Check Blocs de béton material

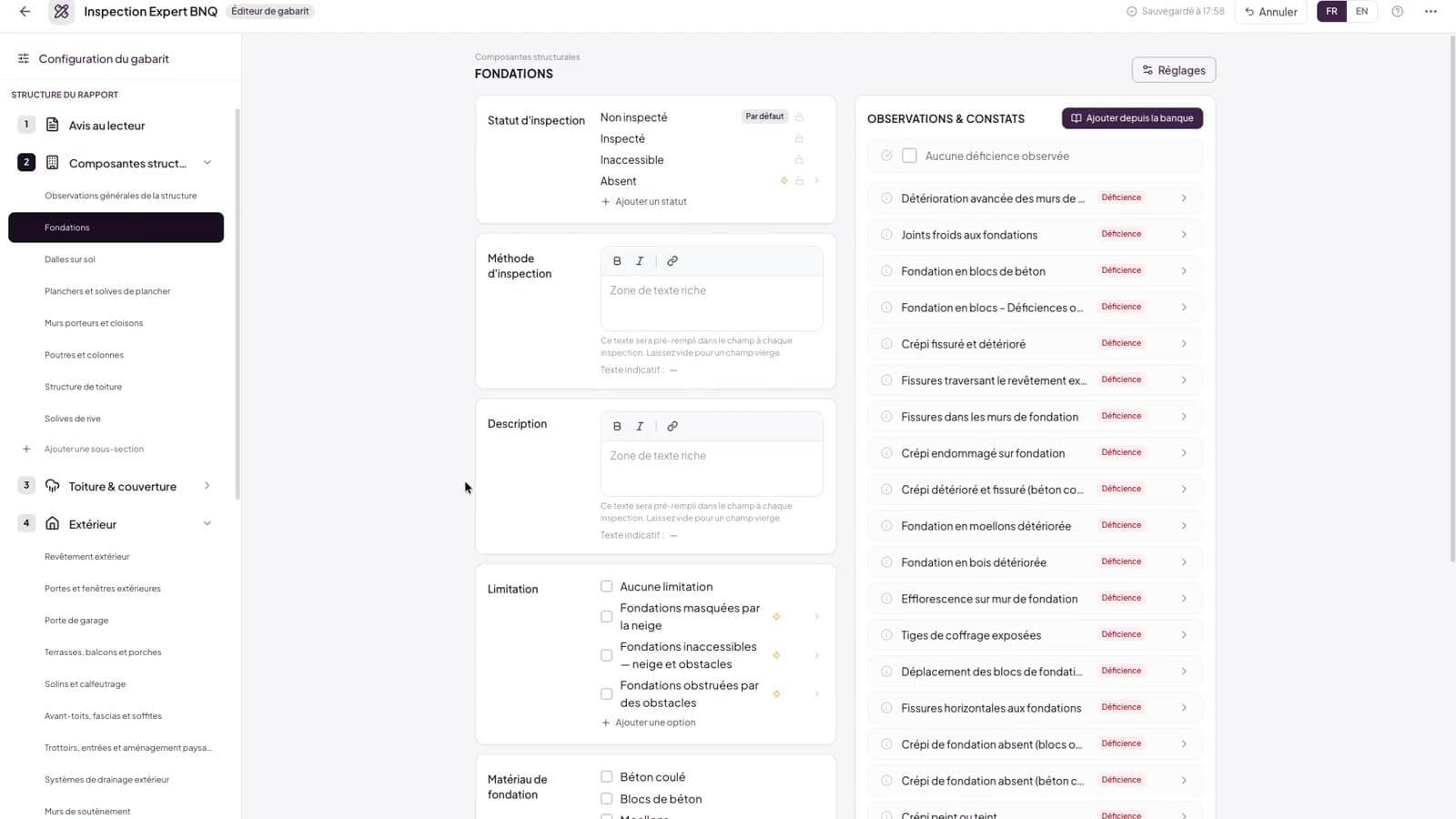pyautogui.click(x=606, y=799)
